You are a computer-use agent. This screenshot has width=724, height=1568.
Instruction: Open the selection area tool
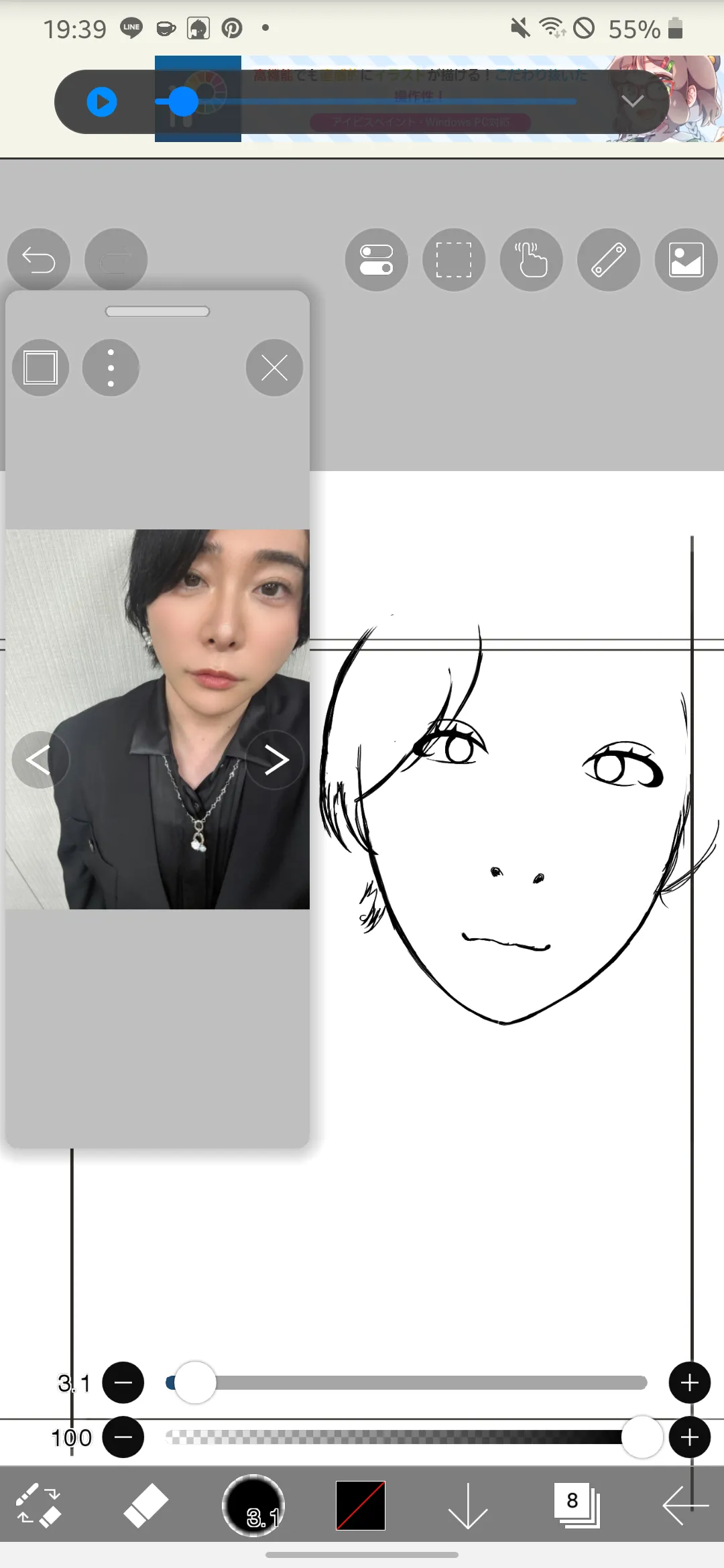454,259
